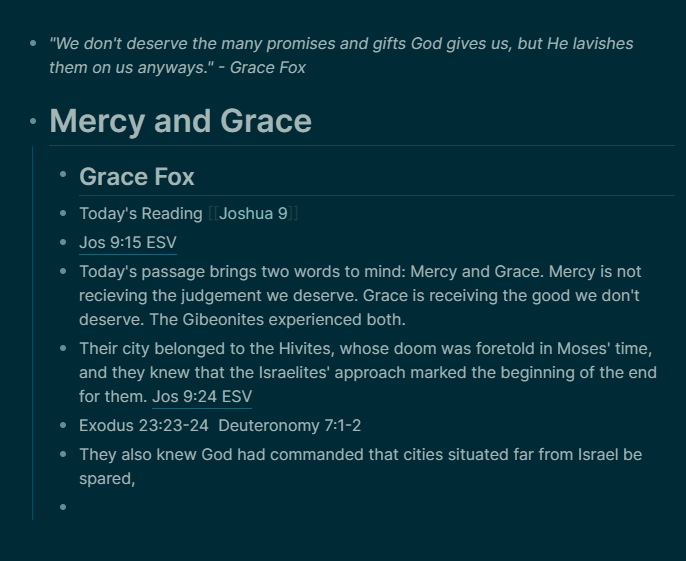Viewport: 686px width, 561px height.
Task: Click the bullet next to Jos 9:15 ESV
Action: 63,242
